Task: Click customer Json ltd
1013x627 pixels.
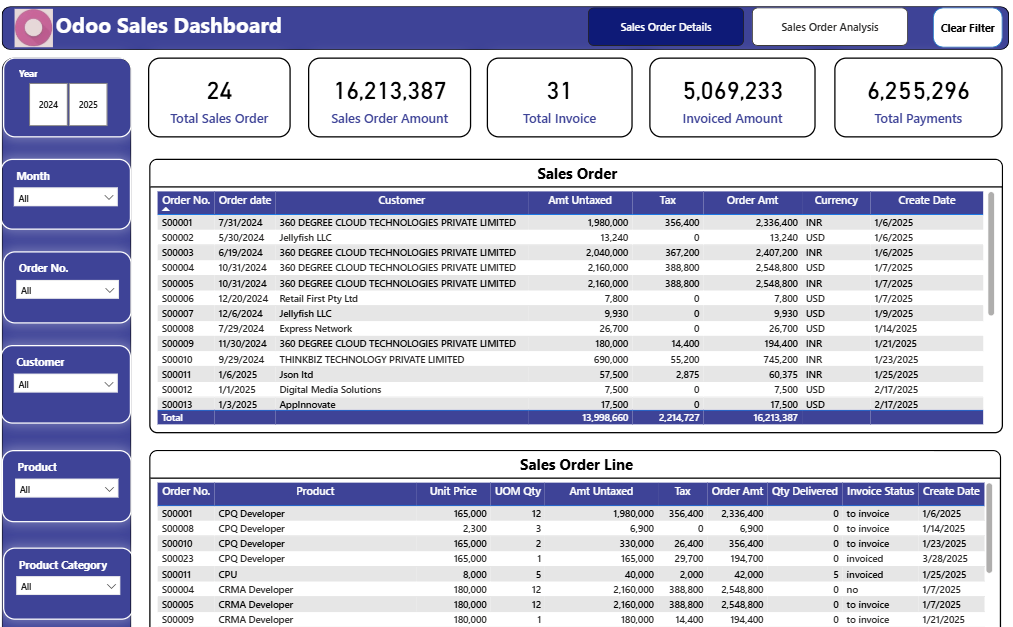Action: 296,375
